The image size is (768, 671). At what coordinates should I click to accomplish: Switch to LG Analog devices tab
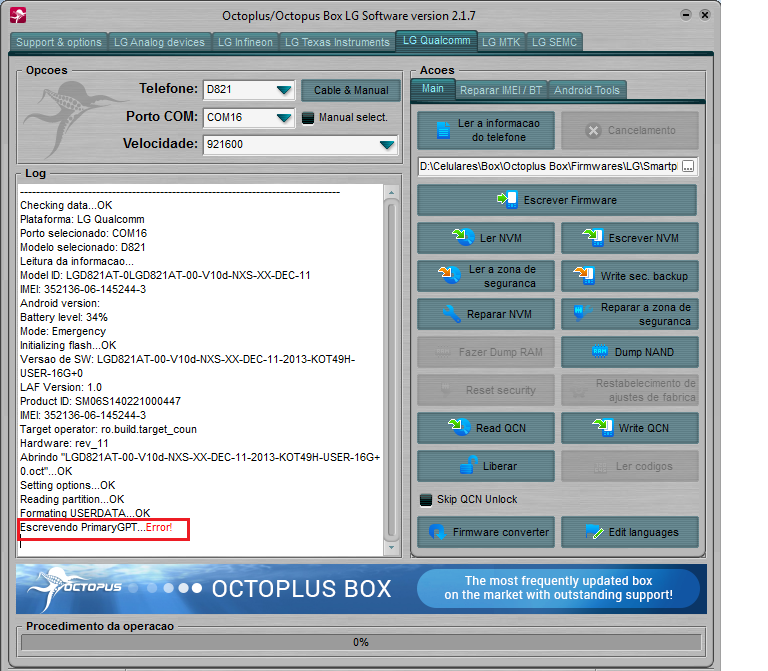coord(159,42)
